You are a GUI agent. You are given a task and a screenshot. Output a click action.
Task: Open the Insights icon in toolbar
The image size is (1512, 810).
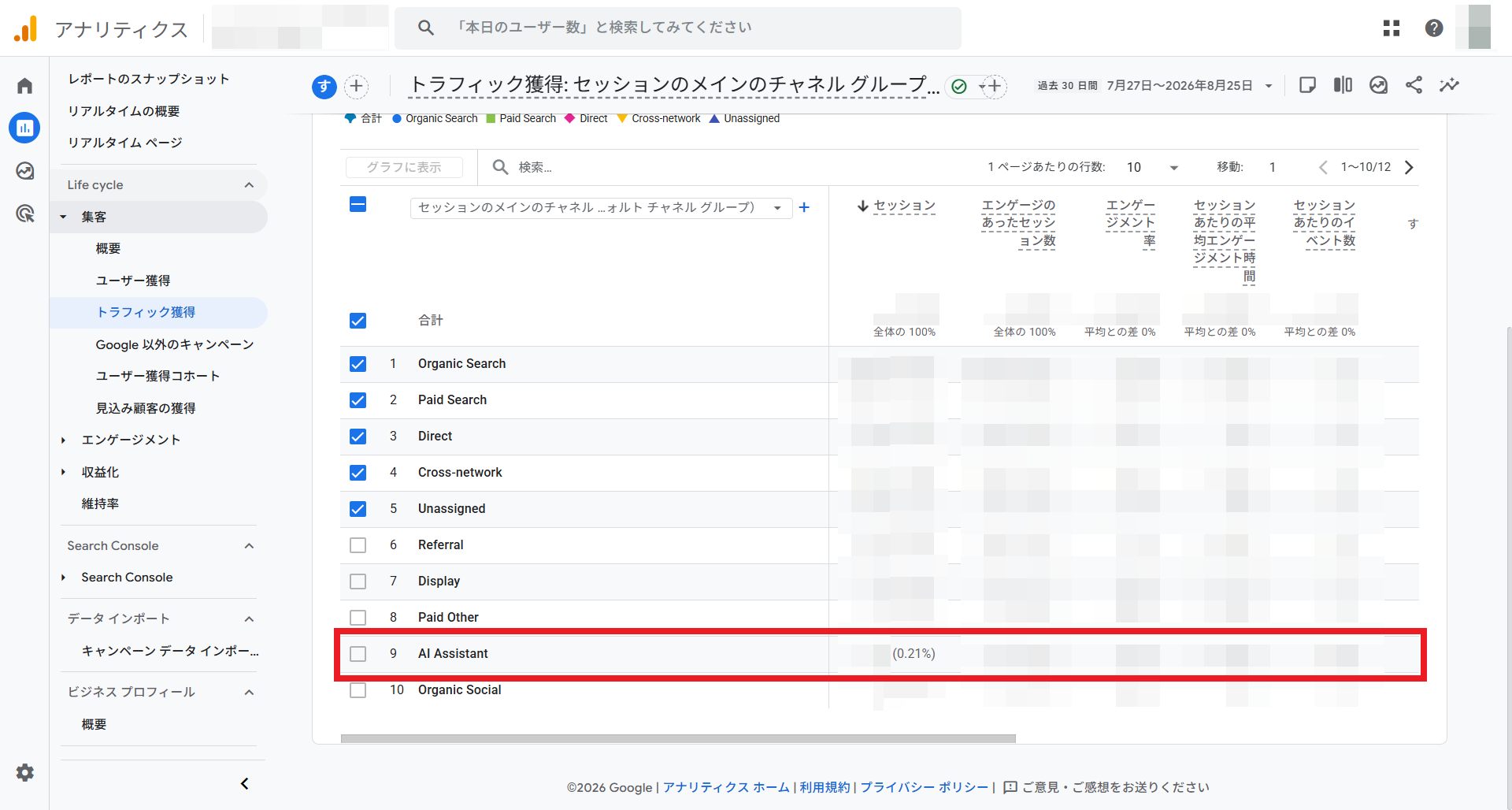pyautogui.click(x=1378, y=85)
